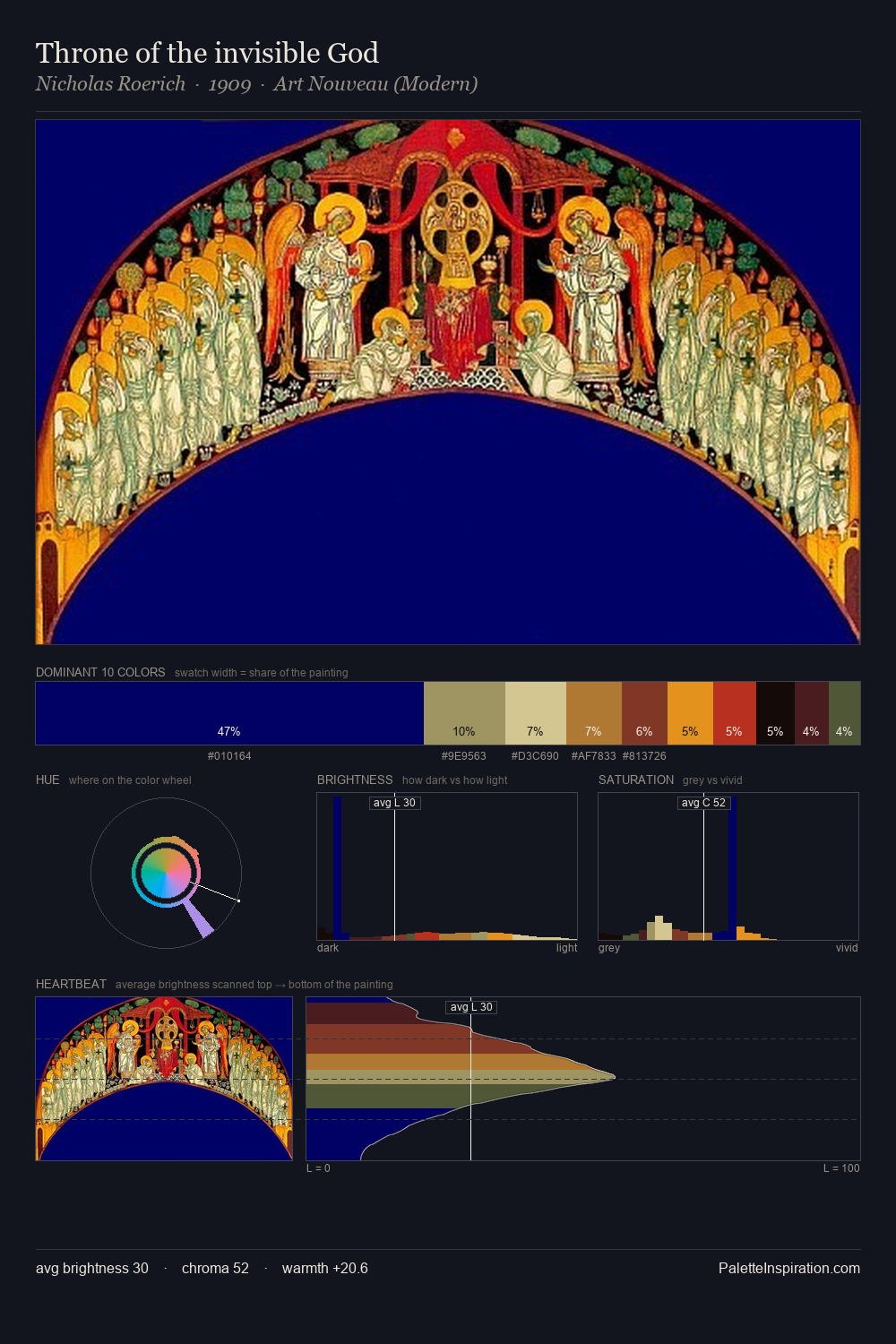Click the BRIGHTNESS section heading

(x=355, y=780)
